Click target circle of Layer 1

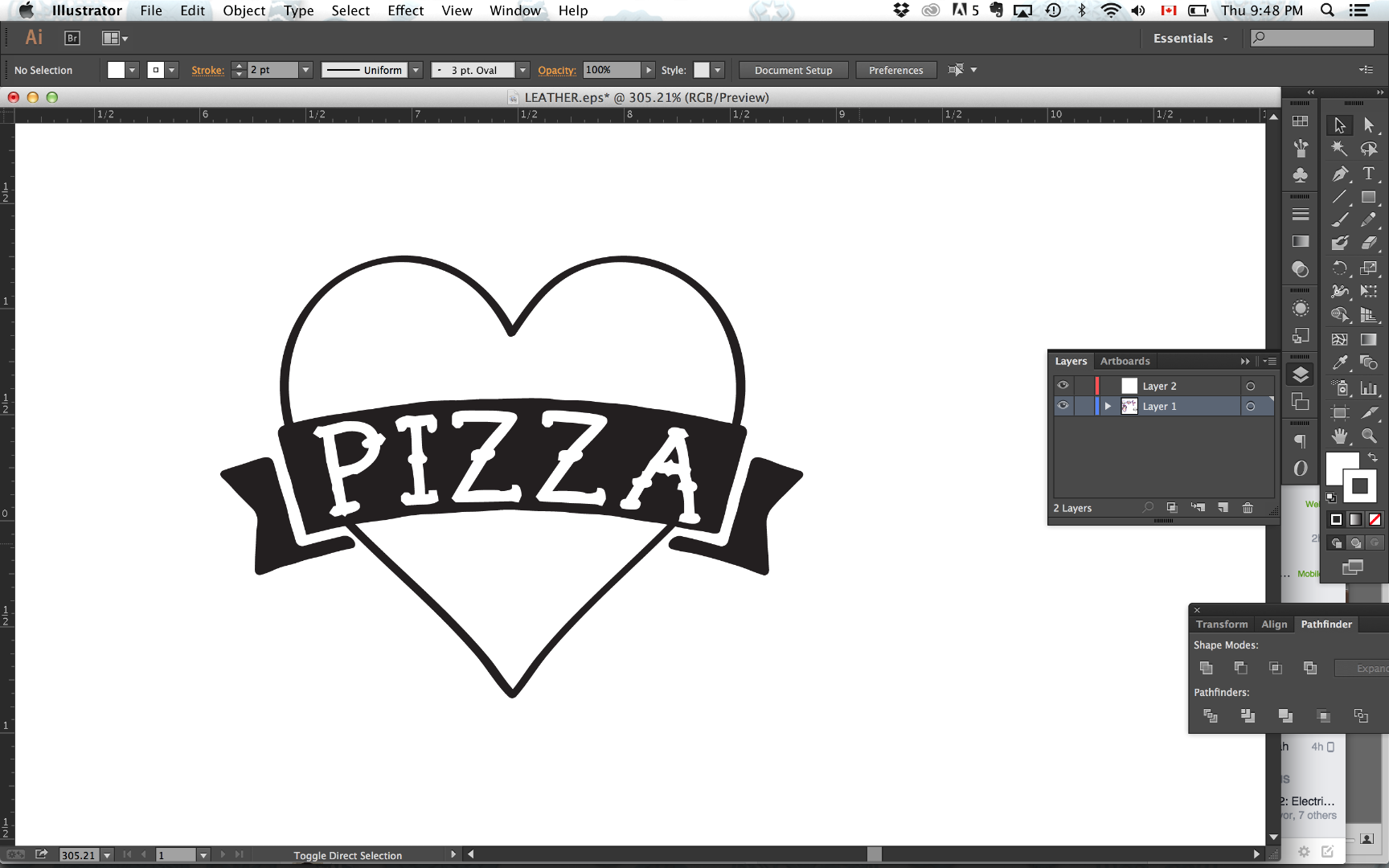click(1250, 407)
